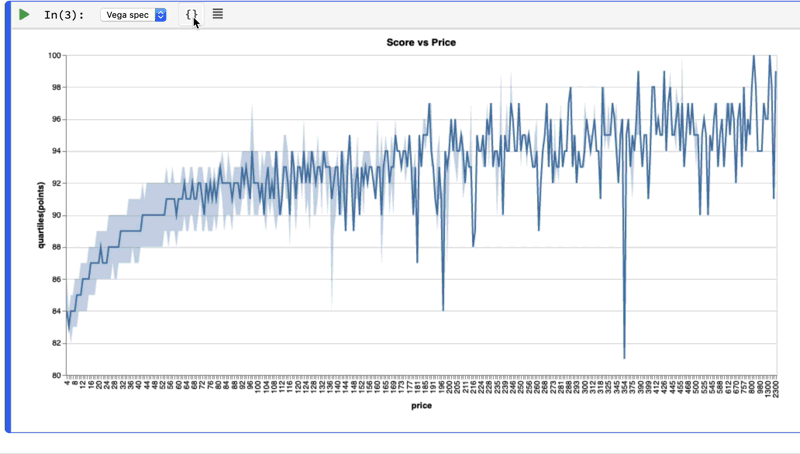Click the 82 tick label on y-axis
The image size is (800, 454).
(56, 344)
